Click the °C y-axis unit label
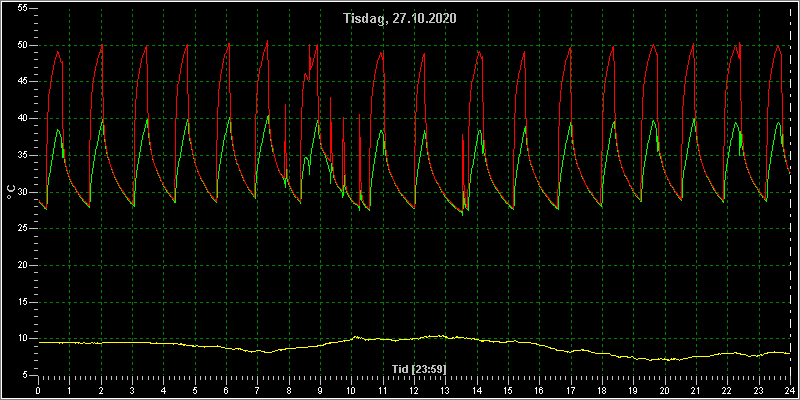 [10, 192]
